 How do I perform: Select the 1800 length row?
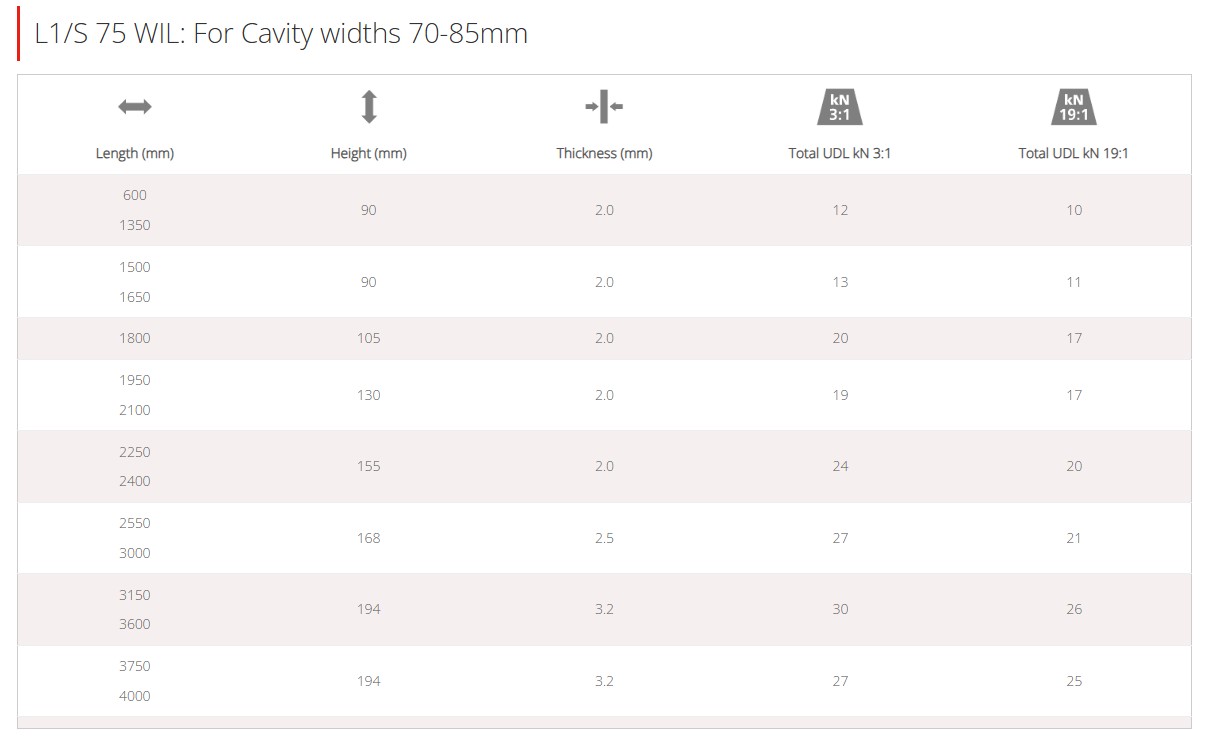pyautogui.click(x=604, y=338)
